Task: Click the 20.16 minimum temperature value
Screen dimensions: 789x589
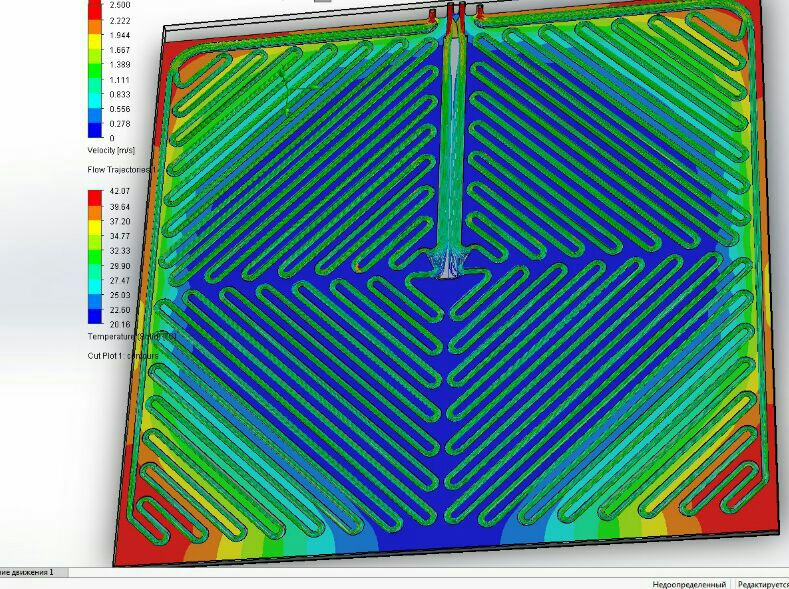Action: tap(120, 324)
